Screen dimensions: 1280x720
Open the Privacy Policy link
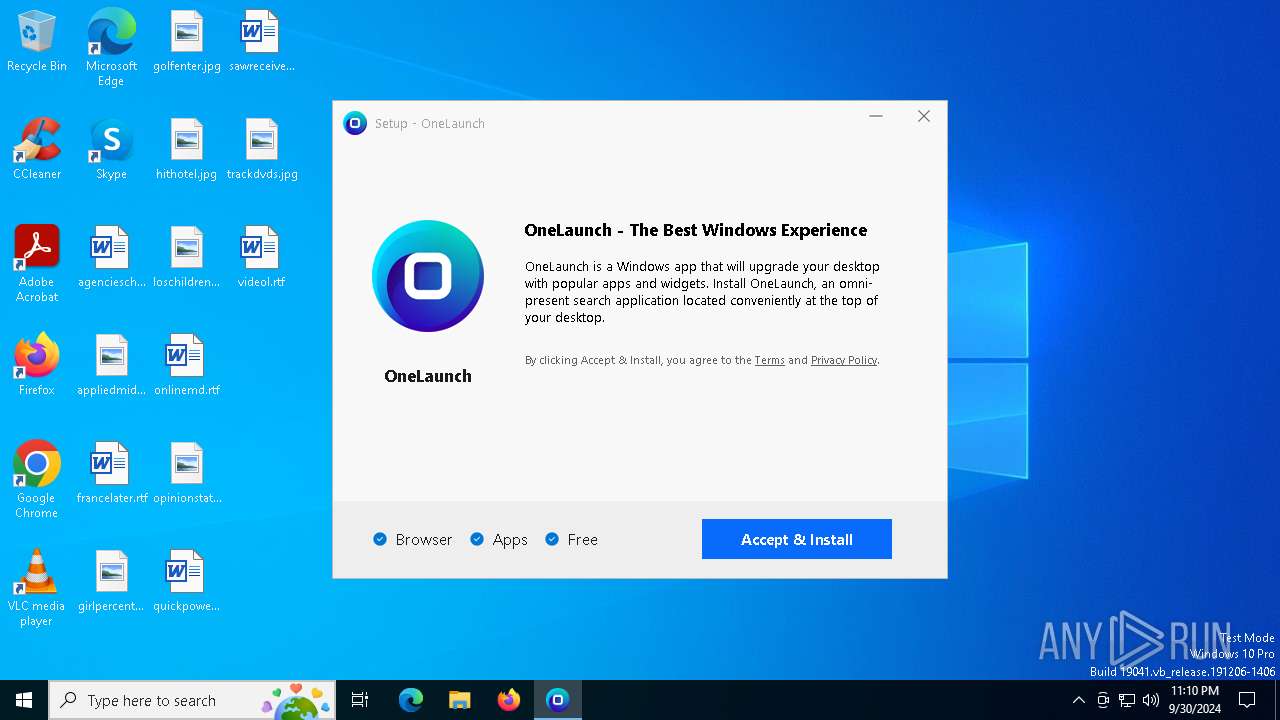pyautogui.click(x=844, y=360)
